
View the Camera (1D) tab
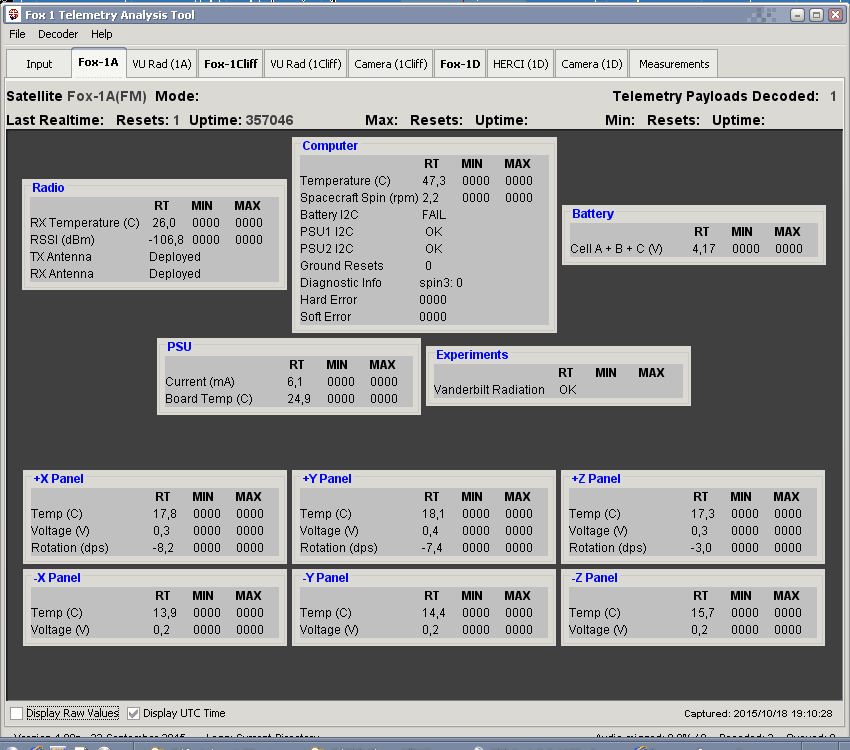click(x=592, y=64)
